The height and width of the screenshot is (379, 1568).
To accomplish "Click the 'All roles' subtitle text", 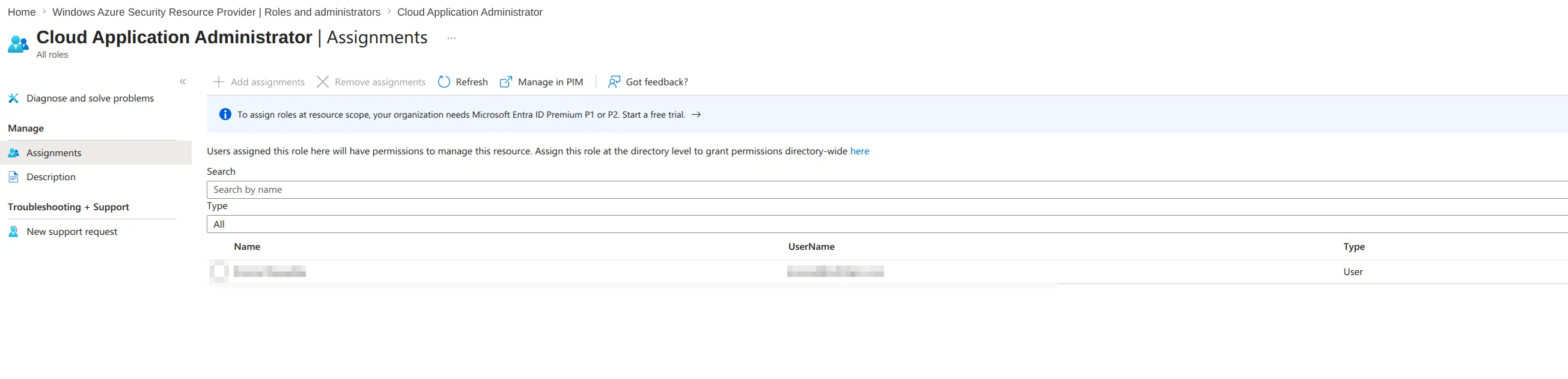I will click(52, 55).
